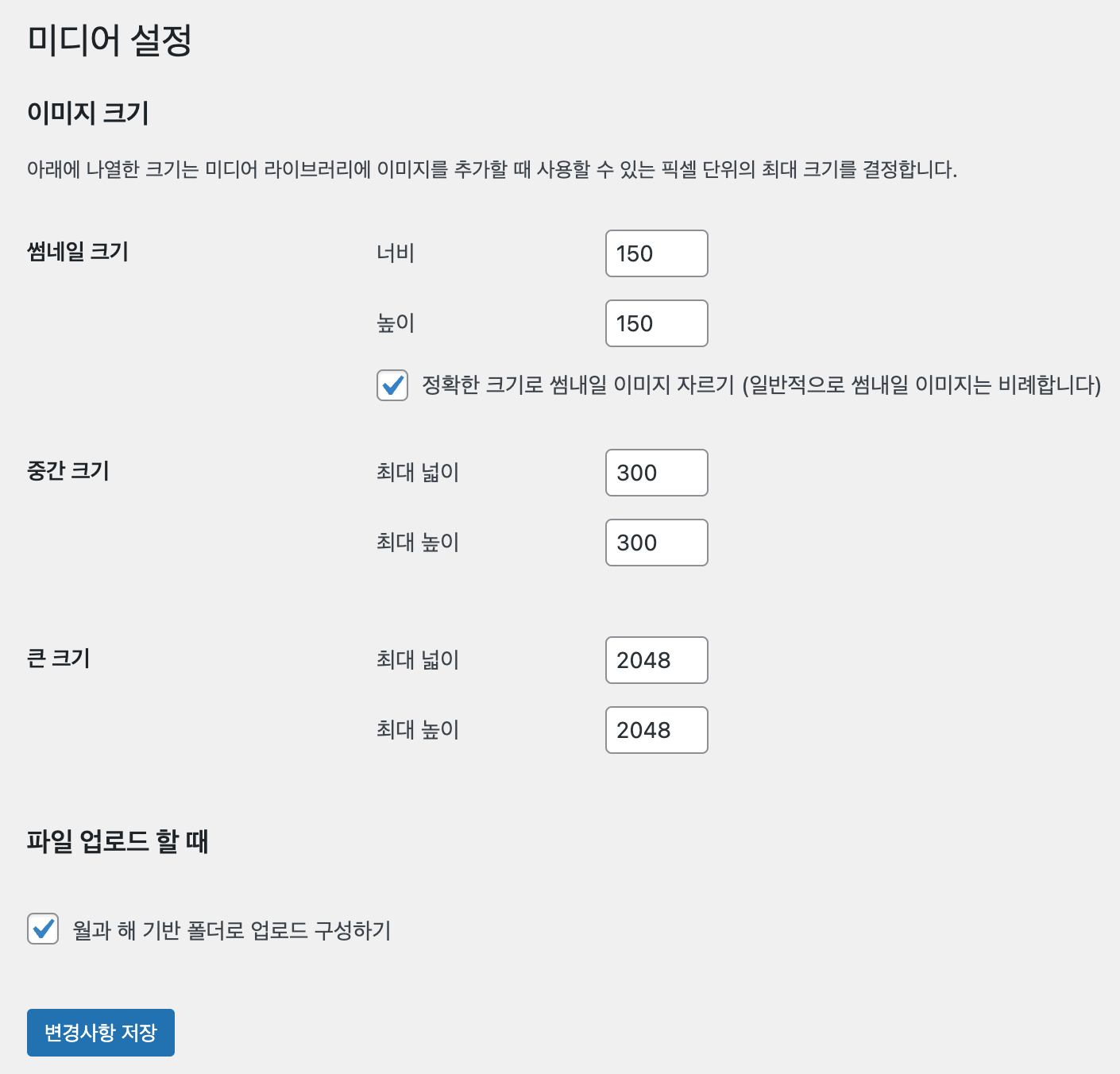1120x1074 pixels.
Task: Click the thumbnail width field showing 150
Action: (x=657, y=253)
